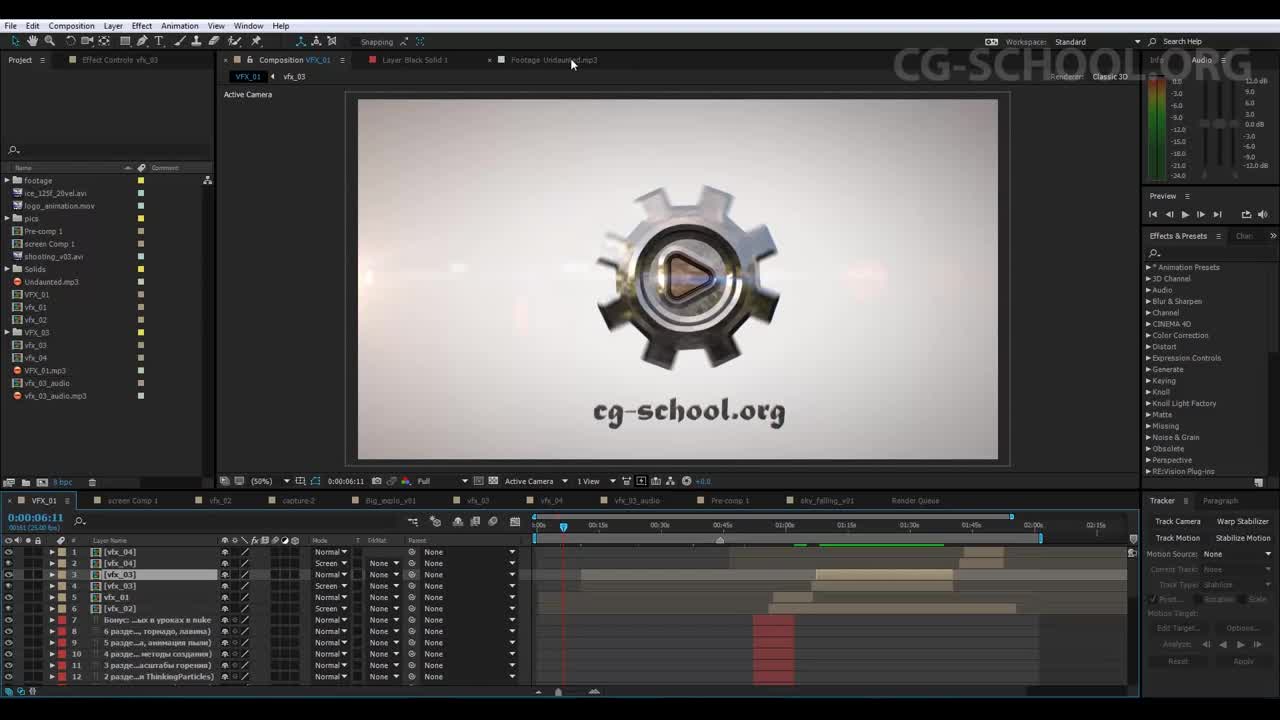Viewport: 1280px width, 720px height.
Task: Click the Track Camera button
Action: (x=1177, y=521)
